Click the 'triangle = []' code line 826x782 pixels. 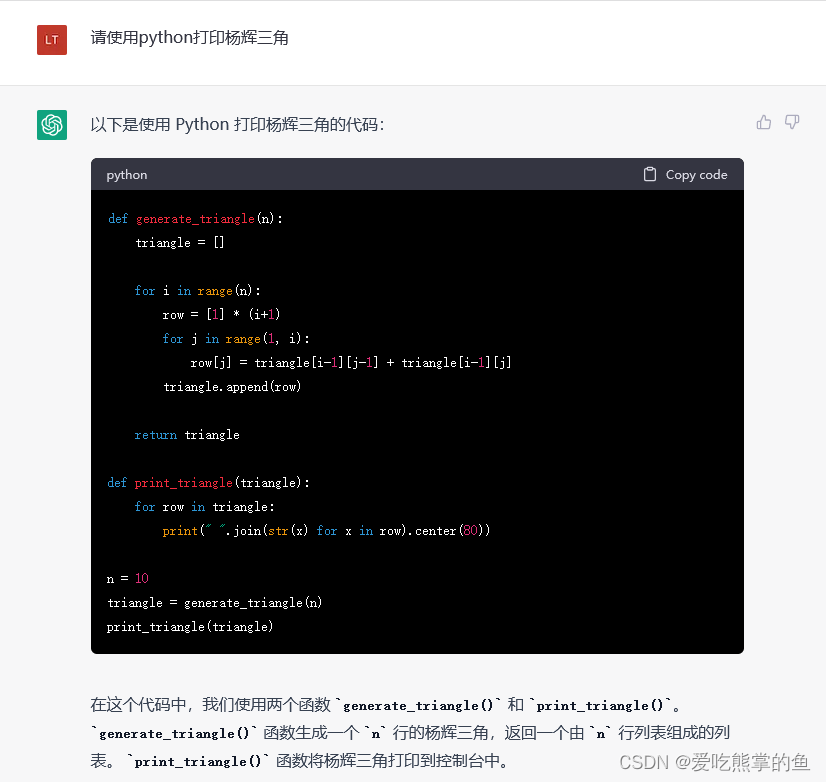[x=180, y=242]
